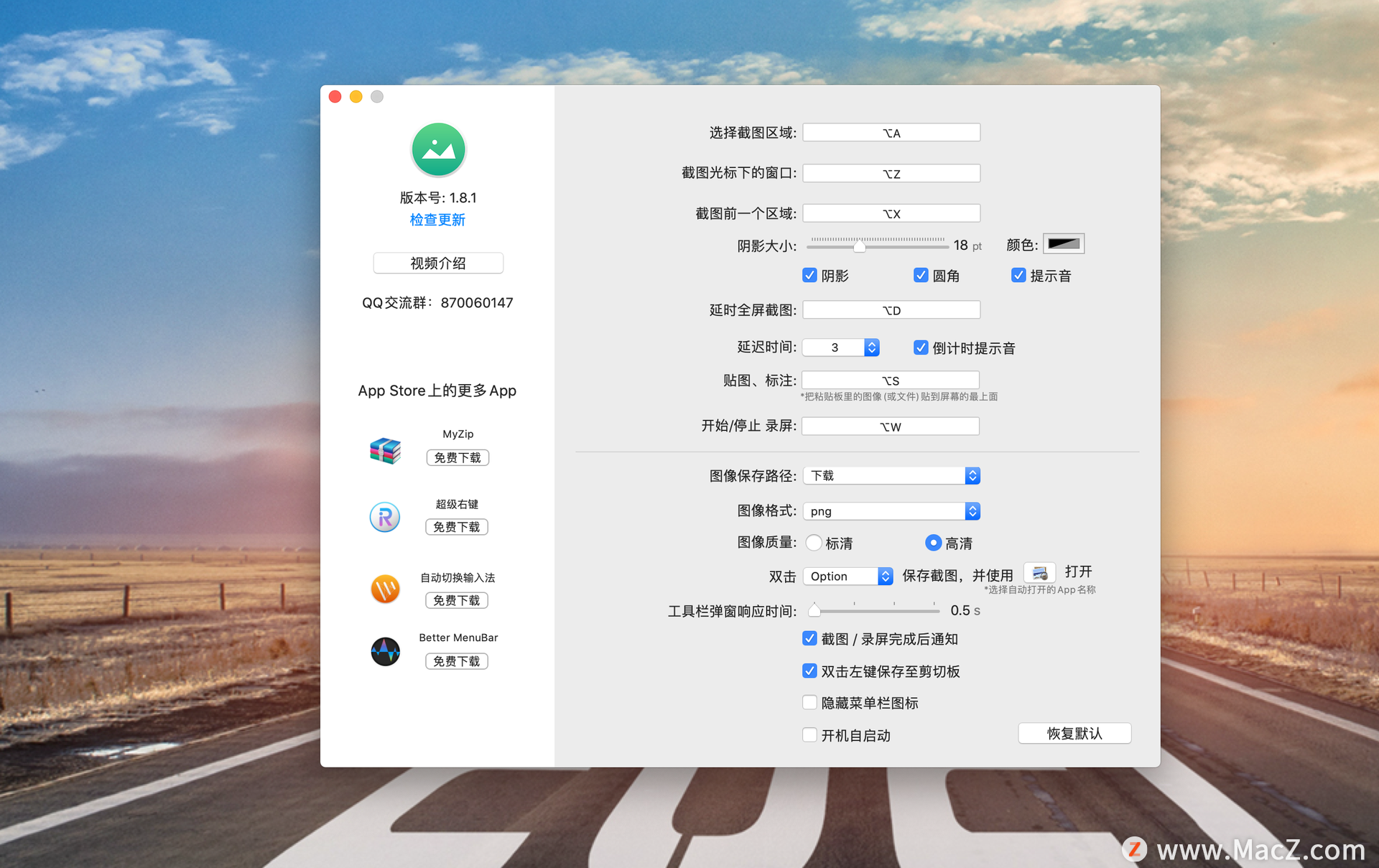Select the 标清 image quality radio
The width and height of the screenshot is (1379, 868).
pyautogui.click(x=814, y=543)
